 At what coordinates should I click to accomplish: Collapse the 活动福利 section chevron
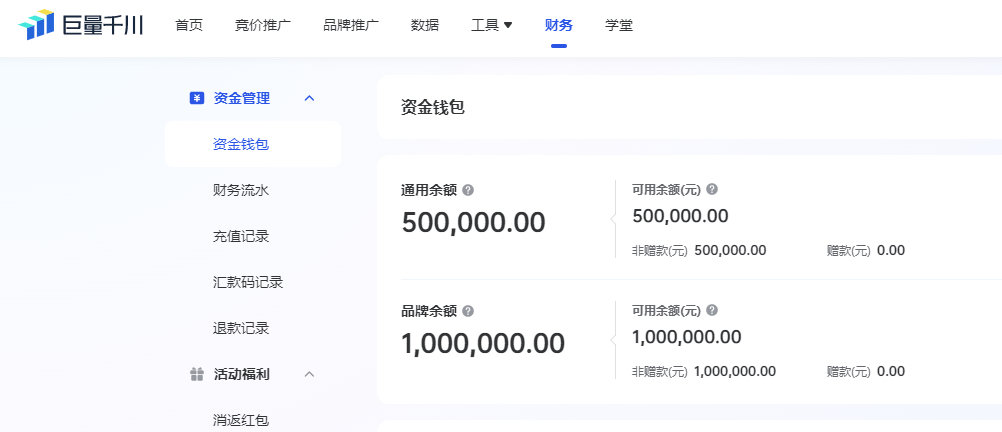click(309, 374)
